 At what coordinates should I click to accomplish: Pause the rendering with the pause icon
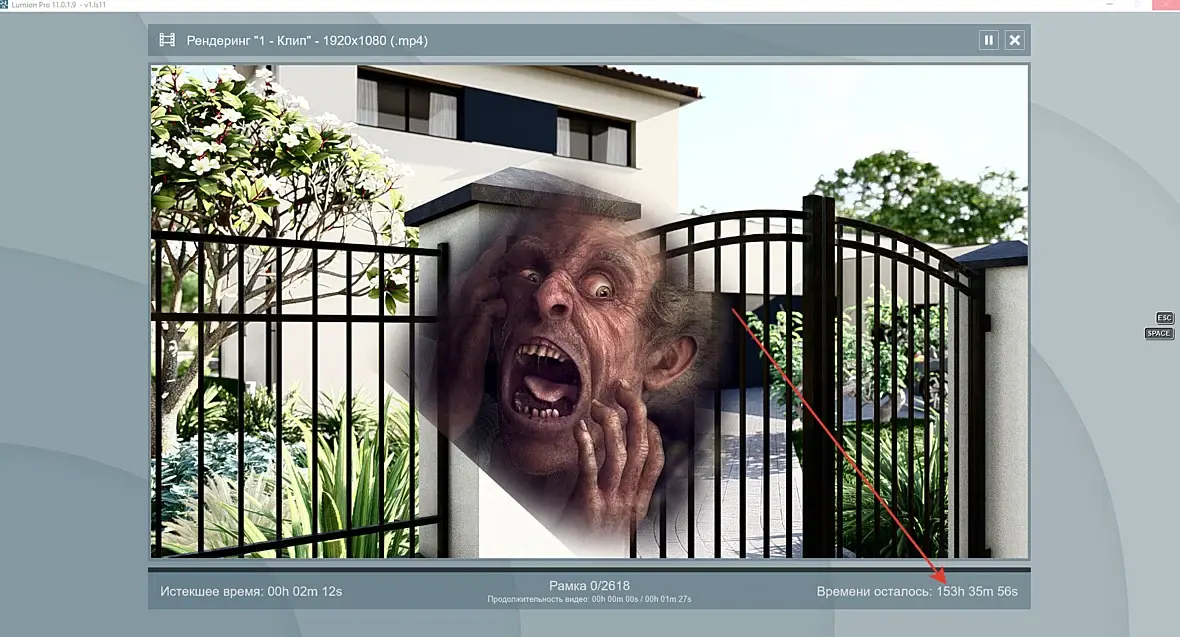(x=989, y=40)
